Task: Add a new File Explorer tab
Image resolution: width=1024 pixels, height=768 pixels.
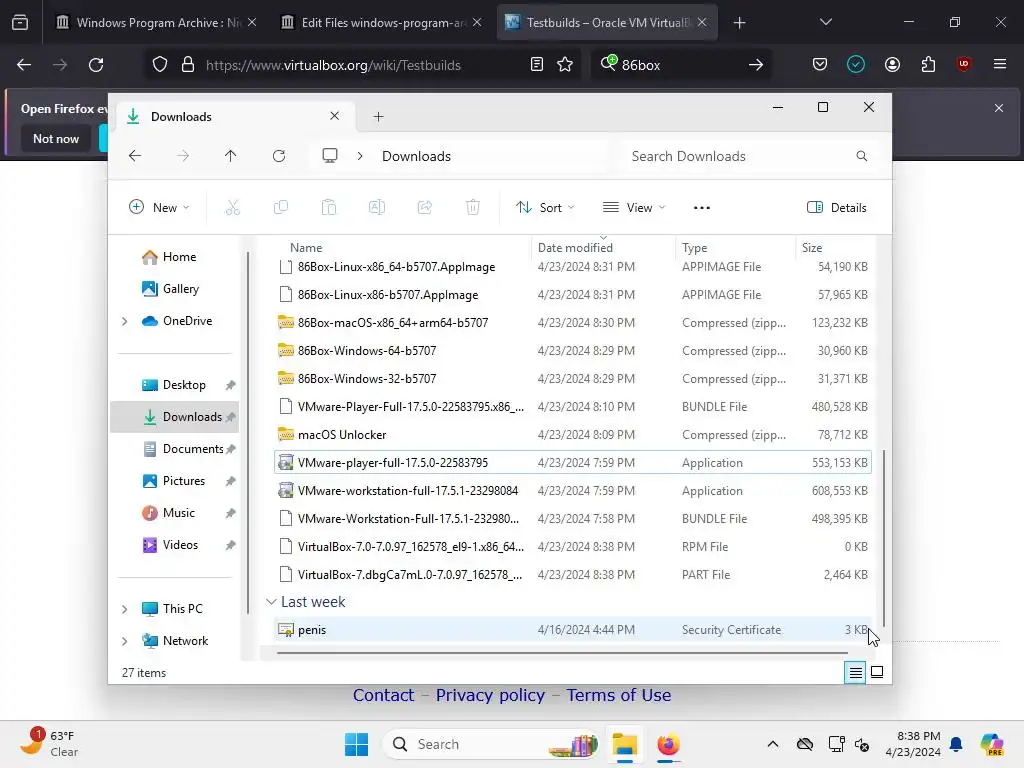Action: click(378, 117)
